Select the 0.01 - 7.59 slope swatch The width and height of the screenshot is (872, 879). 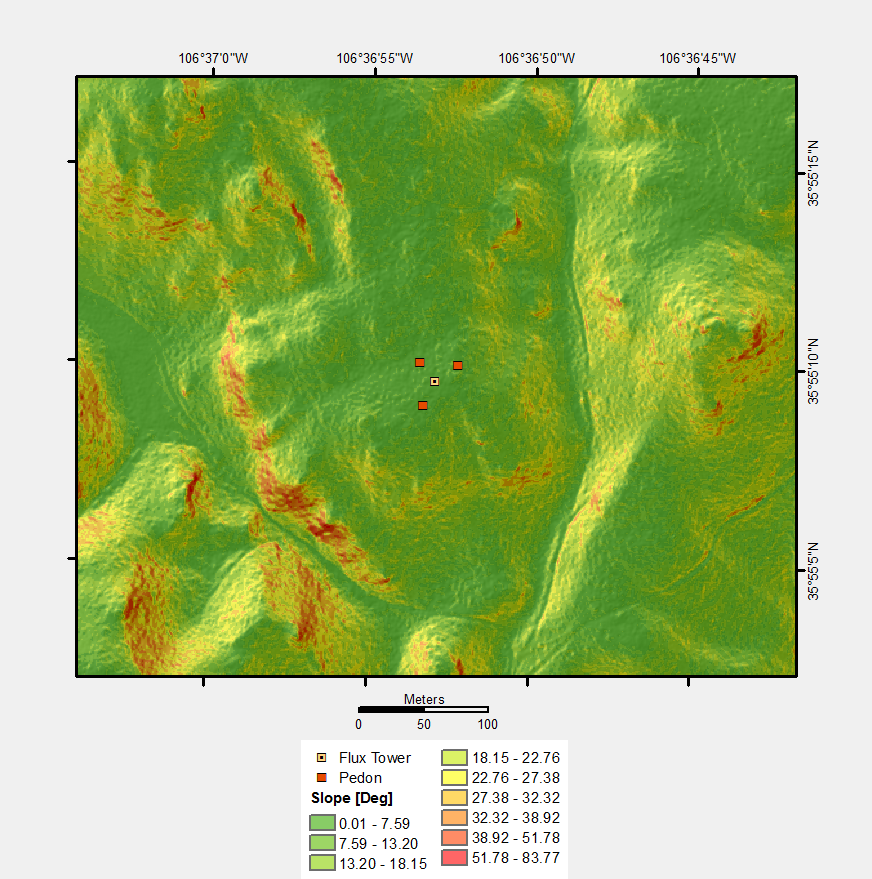coord(322,823)
